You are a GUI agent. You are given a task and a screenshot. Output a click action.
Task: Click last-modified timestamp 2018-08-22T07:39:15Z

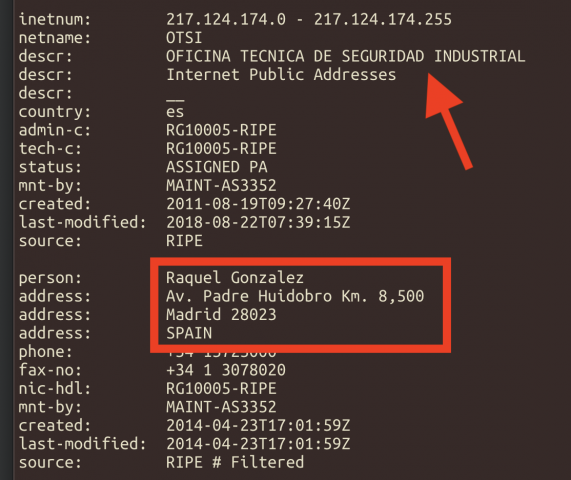[258, 222]
